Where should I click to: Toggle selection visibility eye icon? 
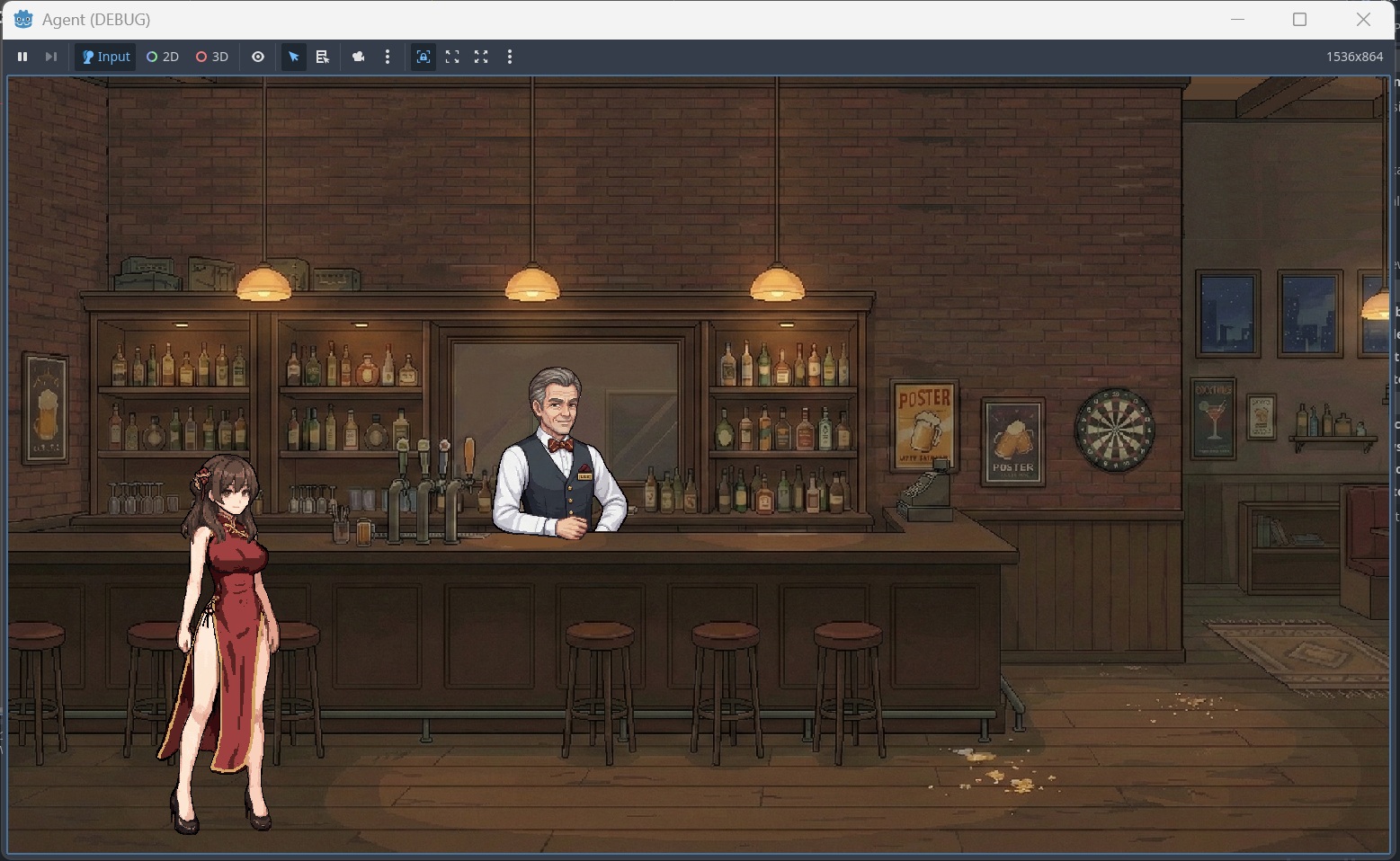[x=258, y=57]
